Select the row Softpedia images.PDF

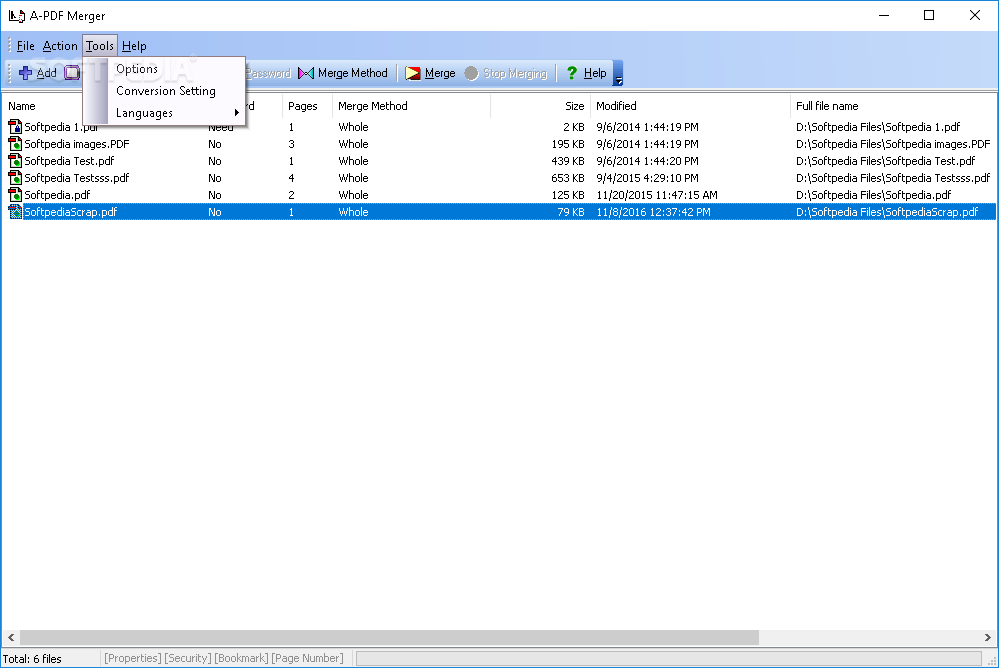click(500, 144)
